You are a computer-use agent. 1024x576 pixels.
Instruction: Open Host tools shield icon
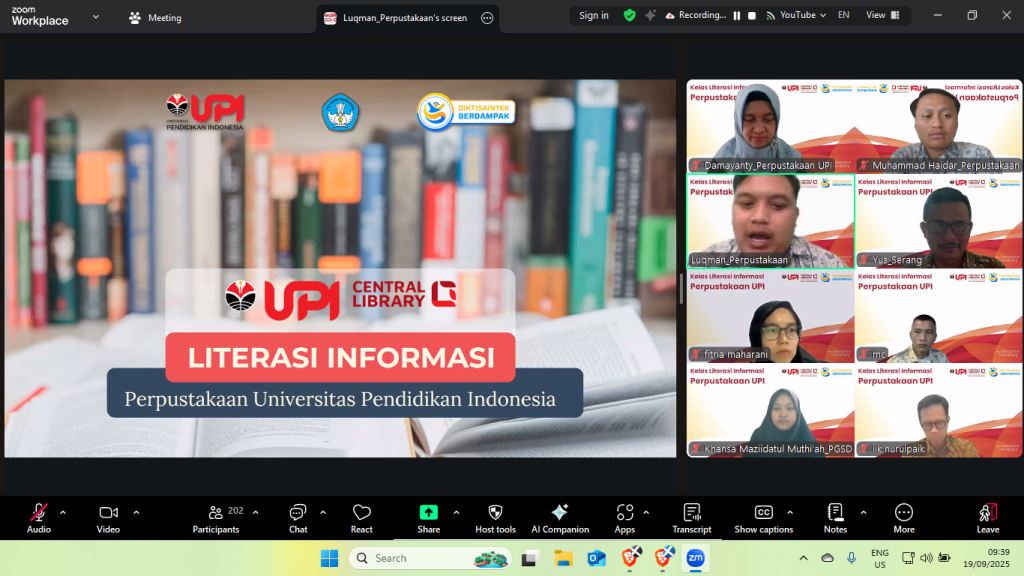click(x=495, y=517)
